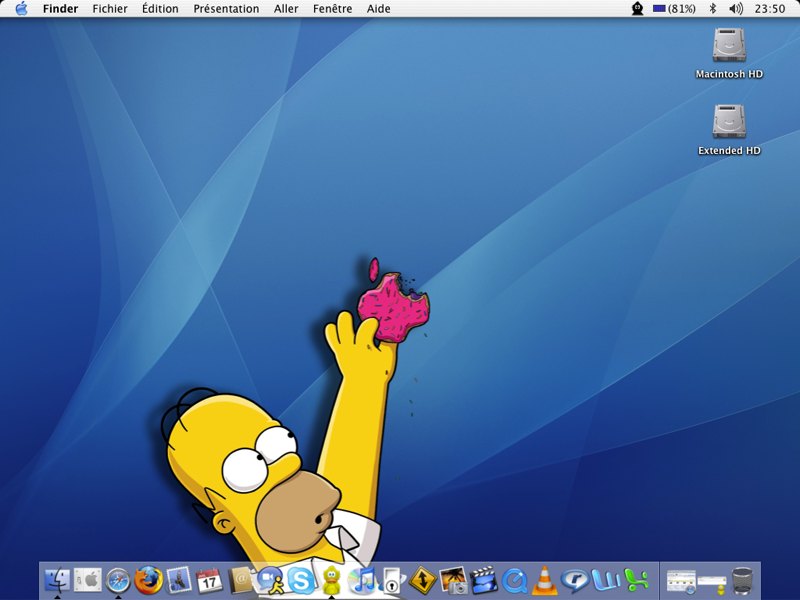Launch Safari compass icon in Dock

pyautogui.click(x=118, y=581)
